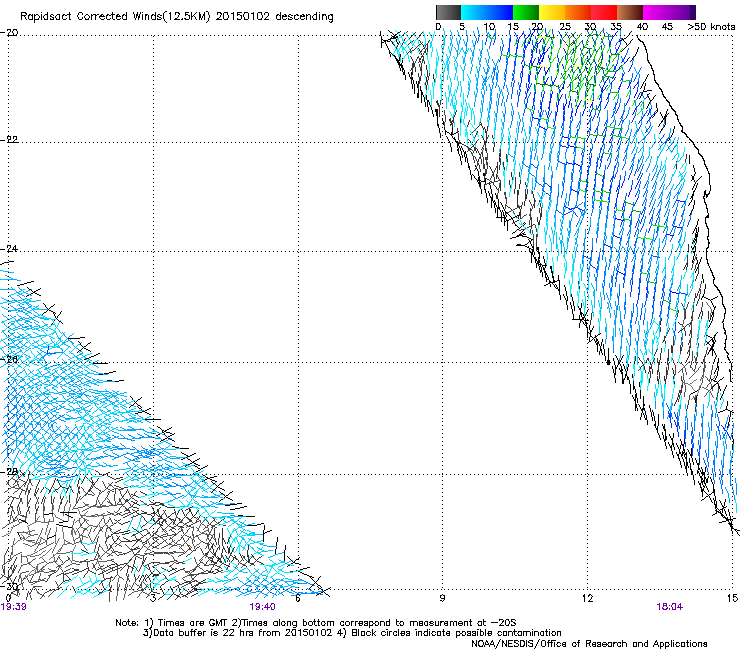Click the '40' legend scale number
The height and width of the screenshot is (650, 740).
point(642,27)
